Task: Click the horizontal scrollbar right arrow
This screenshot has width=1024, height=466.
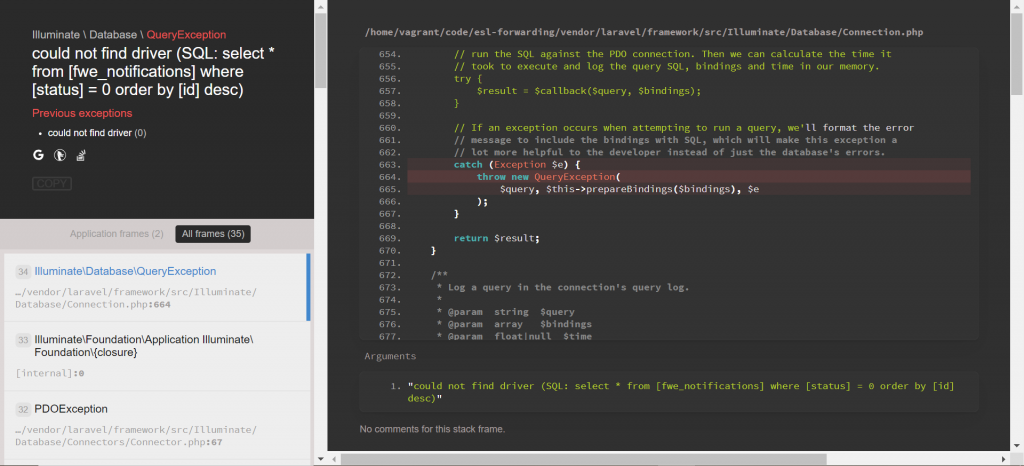Action: (1003, 459)
